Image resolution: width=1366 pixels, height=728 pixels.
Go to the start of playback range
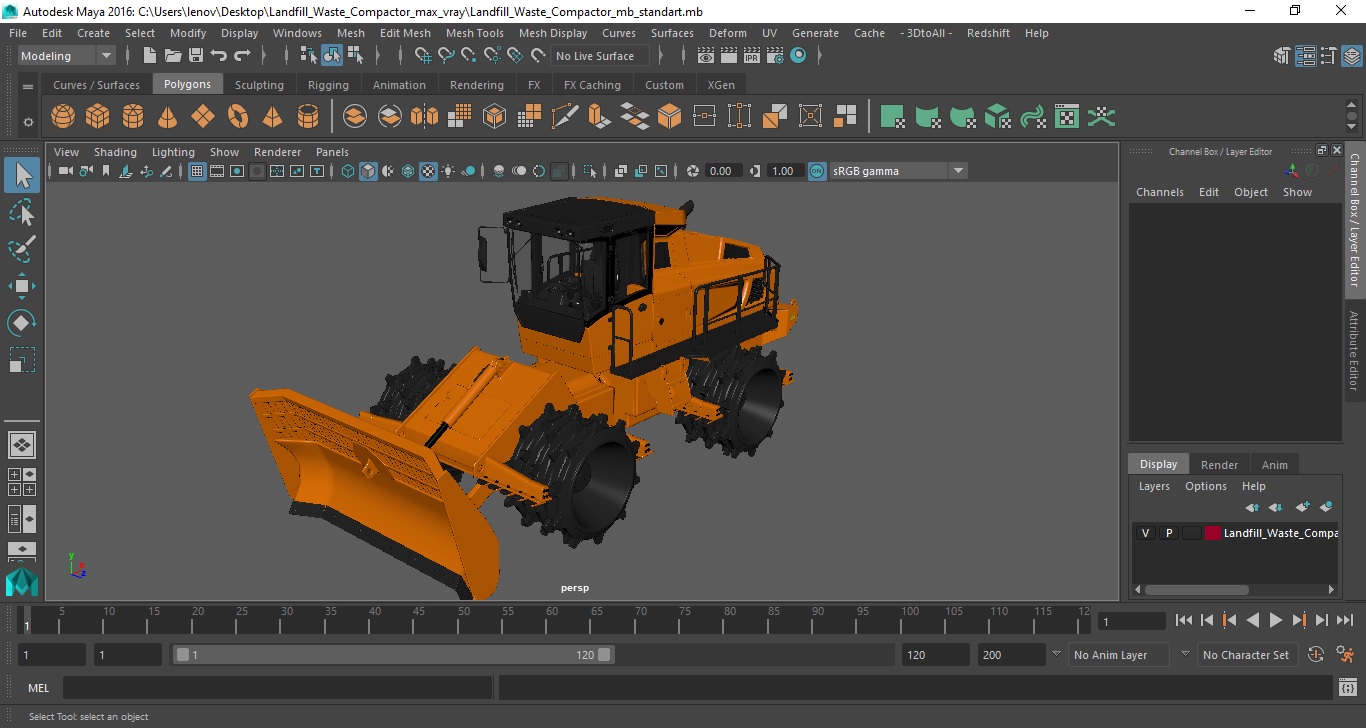(x=1184, y=620)
